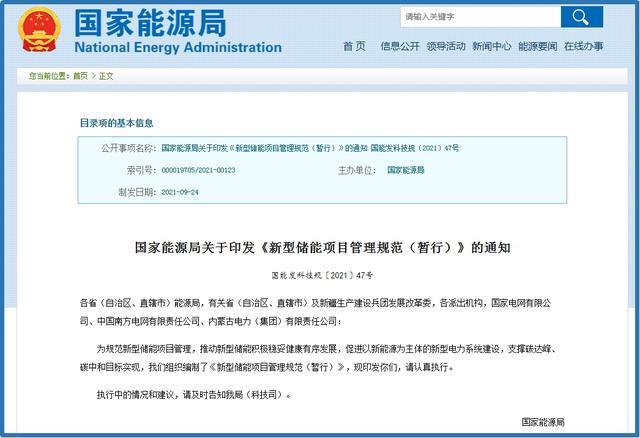Open the 信息公开 navigation menu item
Screen dimensions: 640x438
399,46
